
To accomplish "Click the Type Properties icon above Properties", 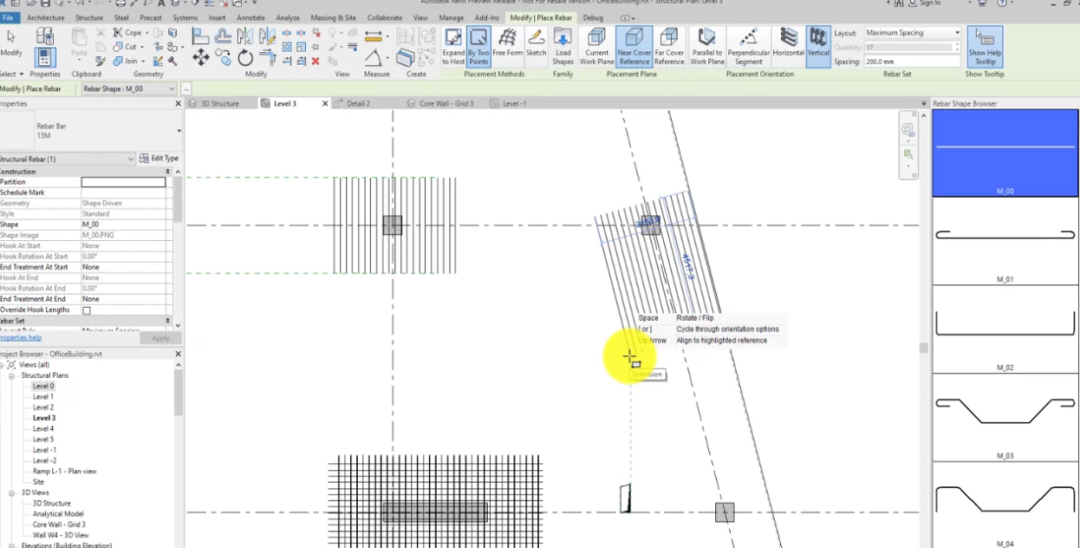I will tap(45, 36).
